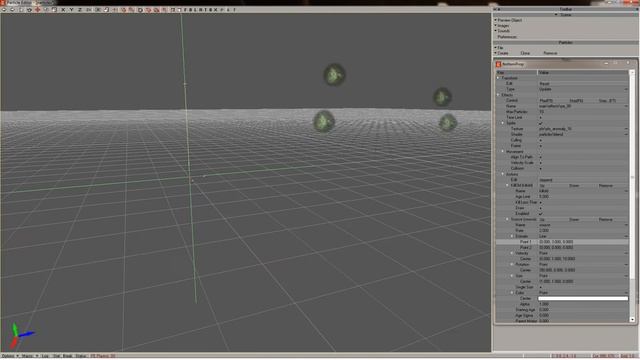
Task: Click the Remove button under Particles
Action: tap(550, 53)
